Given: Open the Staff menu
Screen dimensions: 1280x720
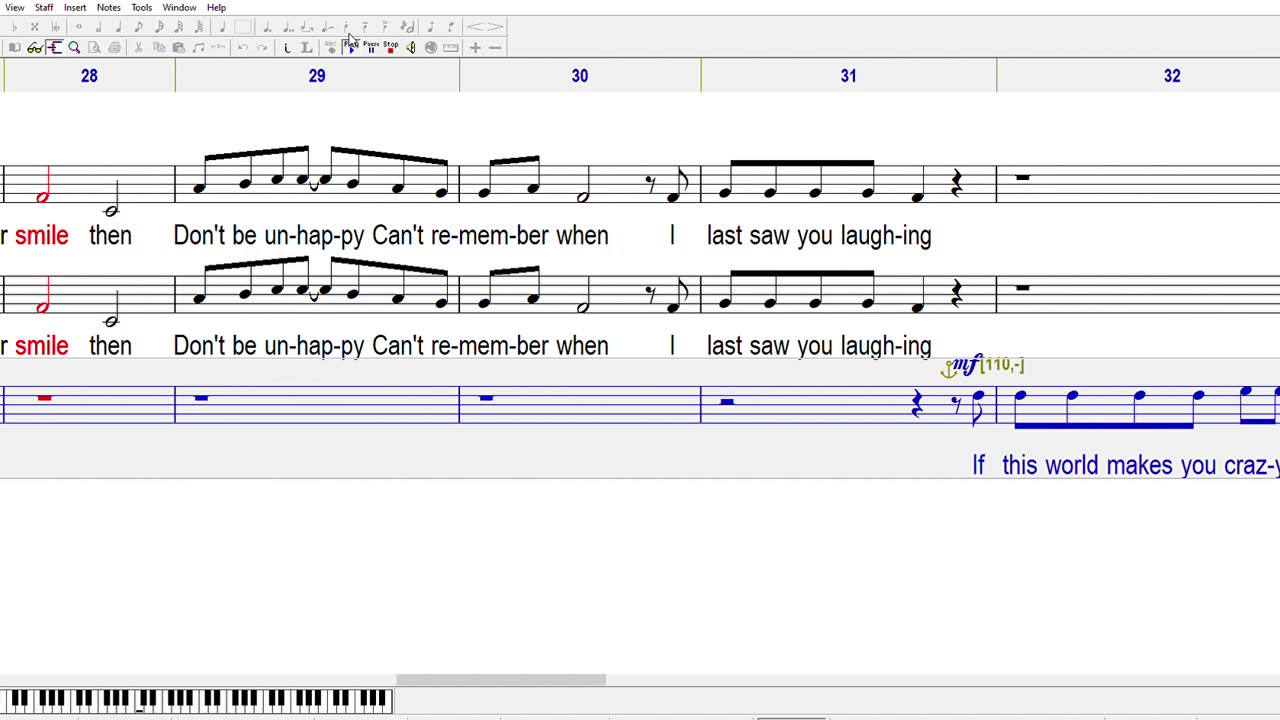Looking at the screenshot, I should [44, 7].
